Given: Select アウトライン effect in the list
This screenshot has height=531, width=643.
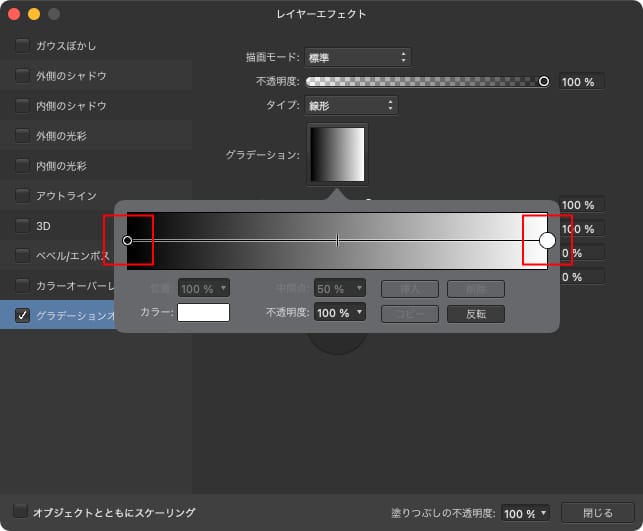Looking at the screenshot, I should [x=66, y=196].
